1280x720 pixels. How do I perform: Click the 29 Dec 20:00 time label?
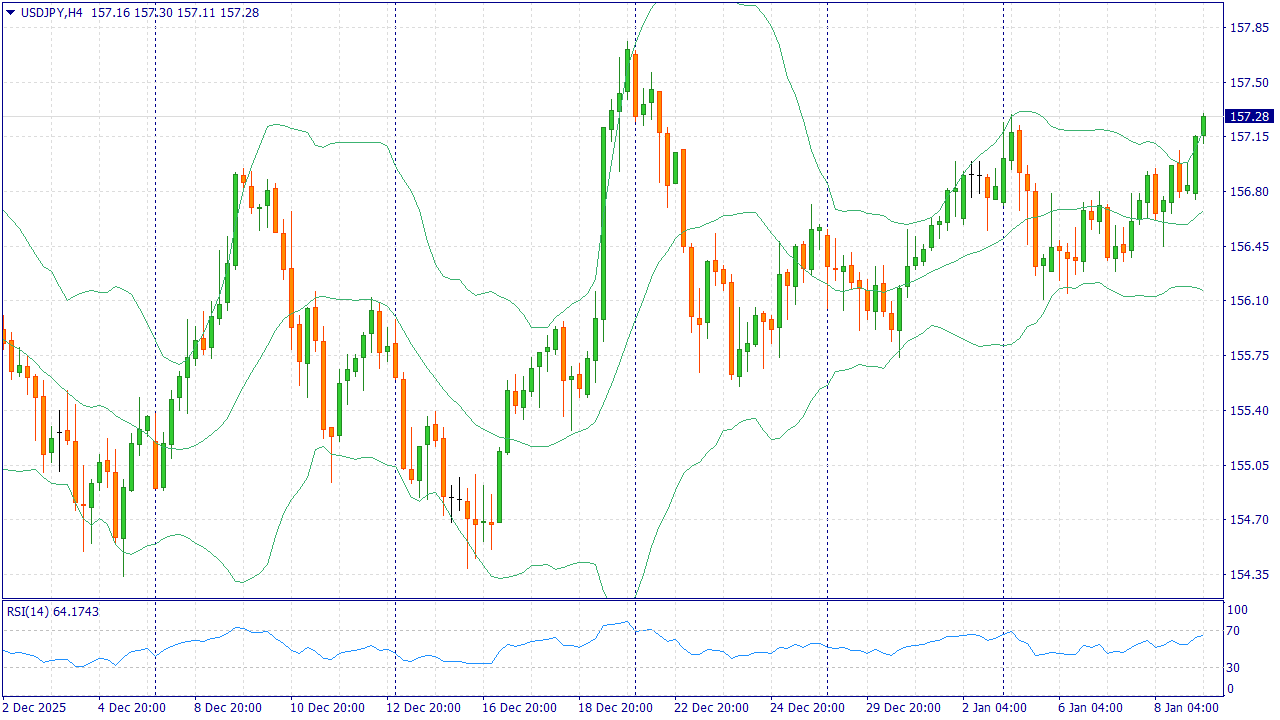point(902,708)
